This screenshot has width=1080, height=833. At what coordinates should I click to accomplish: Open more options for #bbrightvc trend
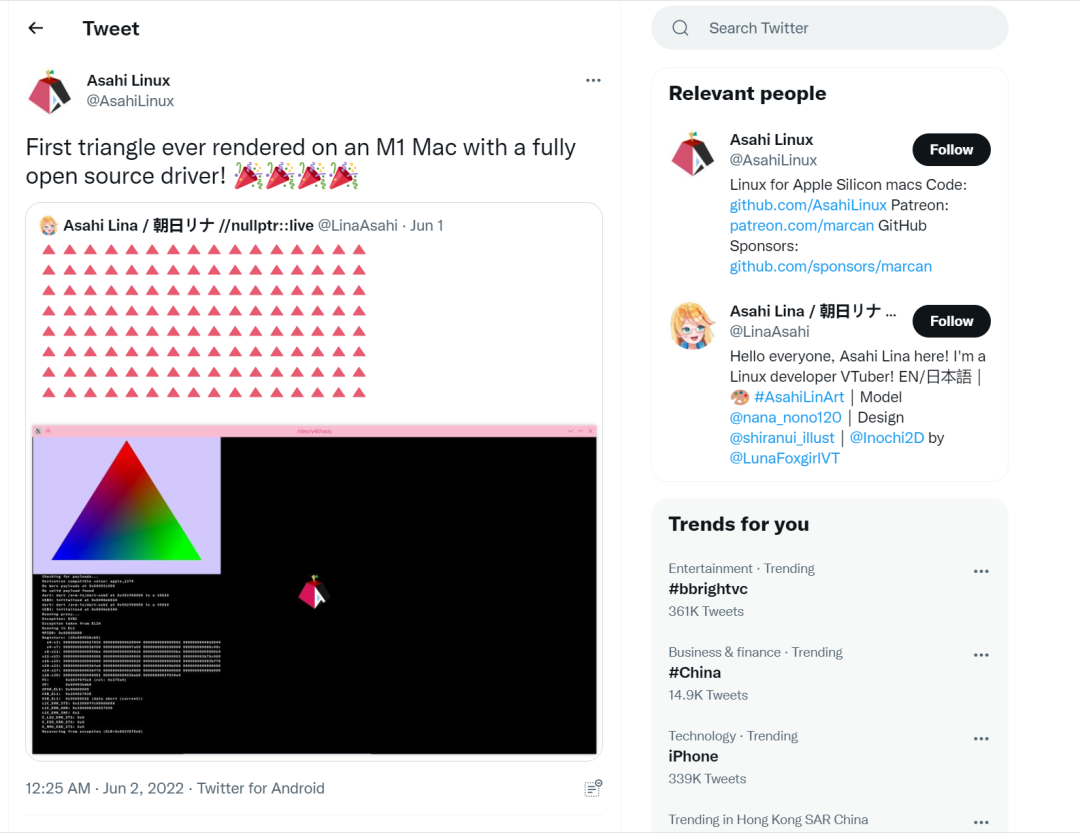click(x=981, y=572)
